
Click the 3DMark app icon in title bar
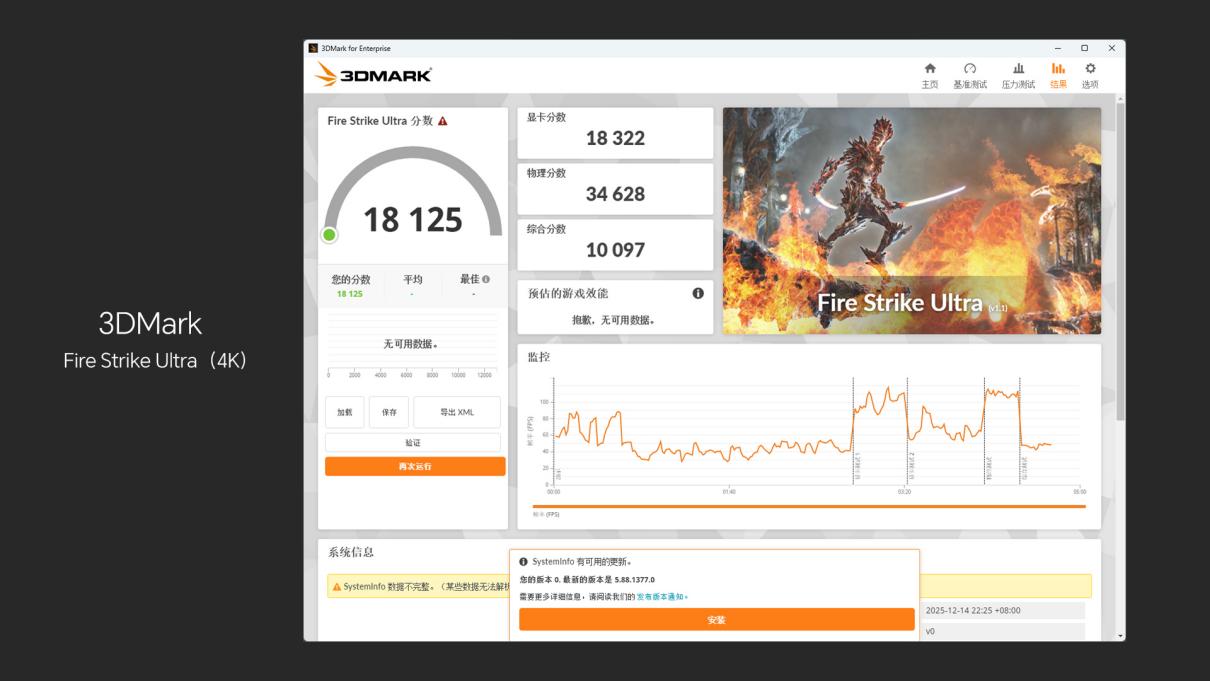[x=313, y=48]
